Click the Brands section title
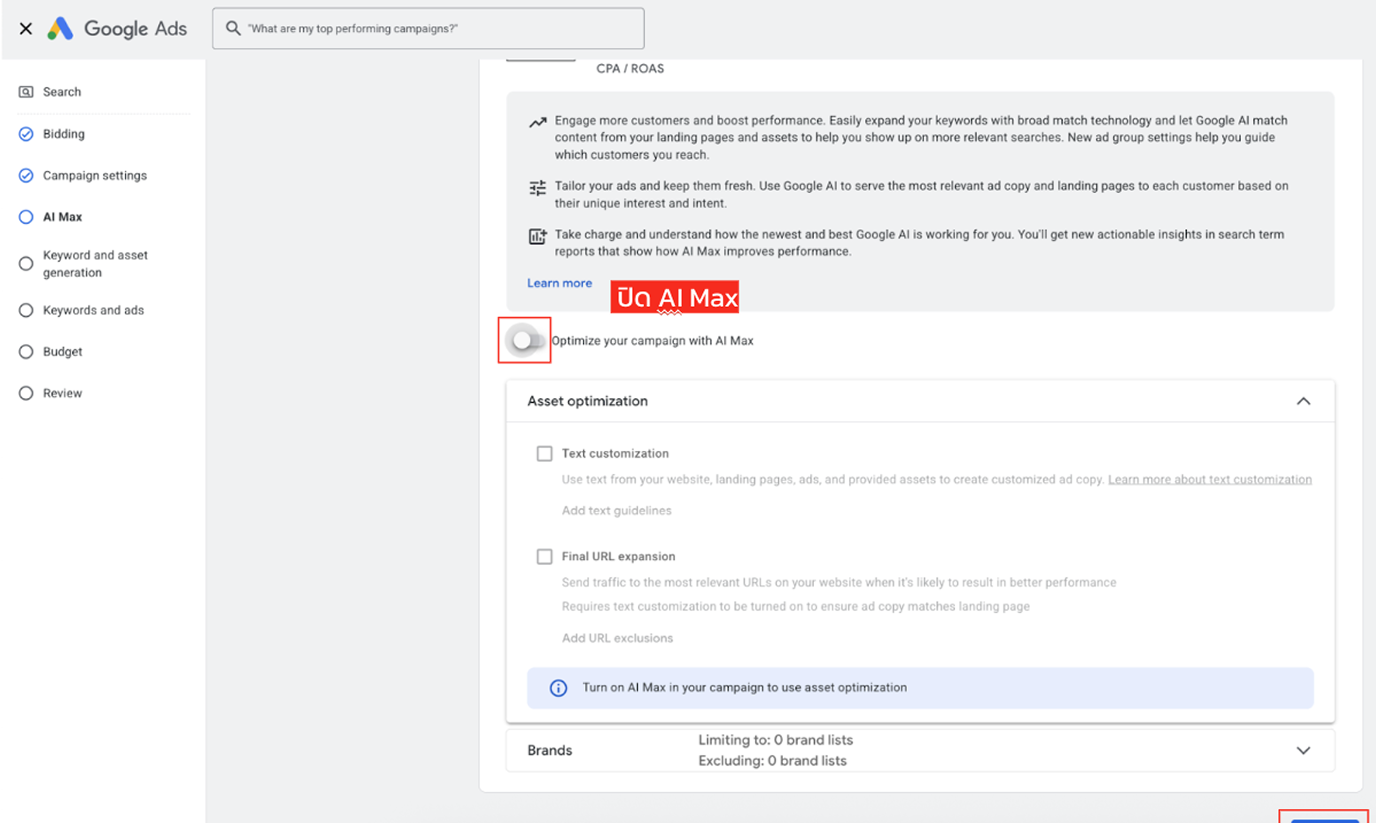This screenshot has height=823, width=1376. [x=550, y=751]
